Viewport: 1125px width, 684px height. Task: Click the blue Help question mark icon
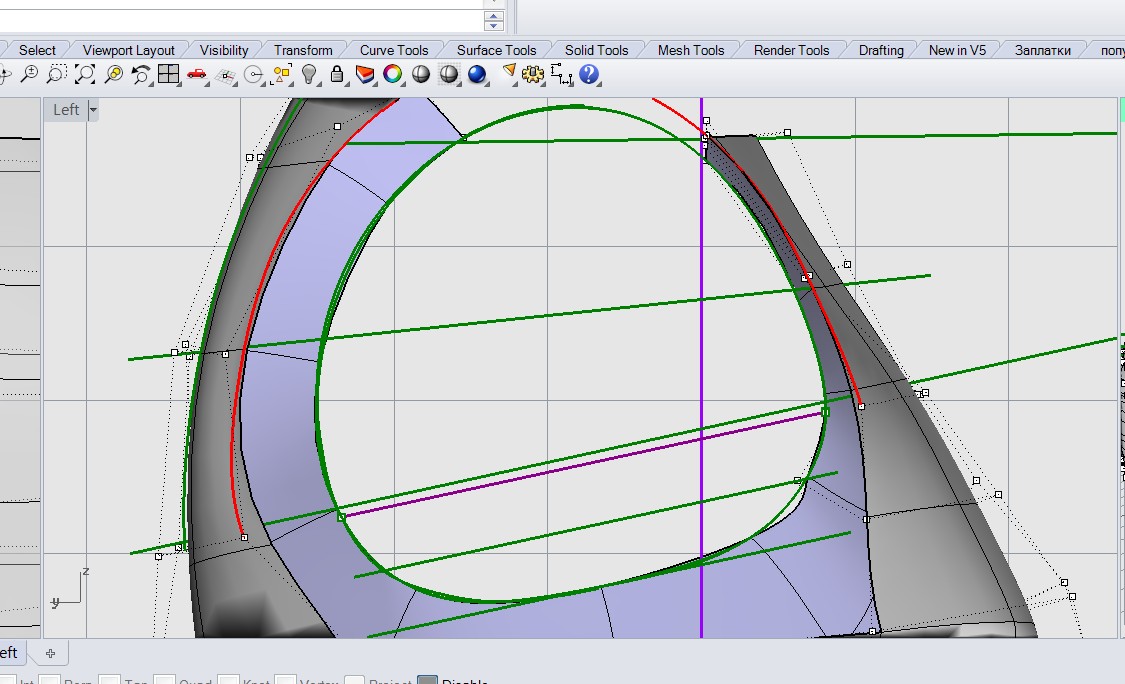click(589, 74)
